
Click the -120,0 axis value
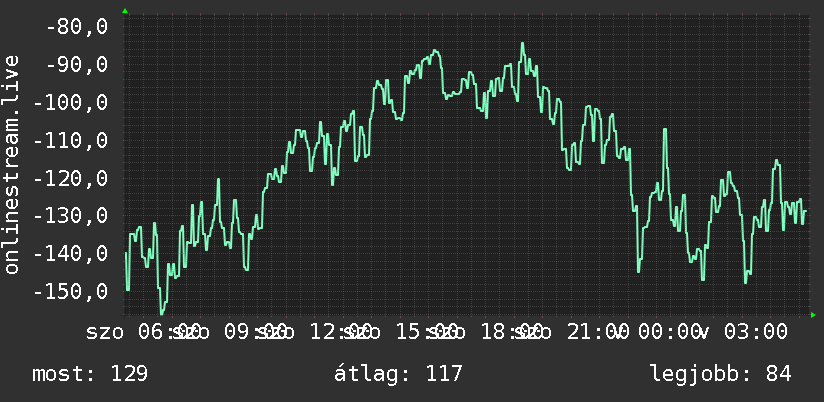pos(70,178)
